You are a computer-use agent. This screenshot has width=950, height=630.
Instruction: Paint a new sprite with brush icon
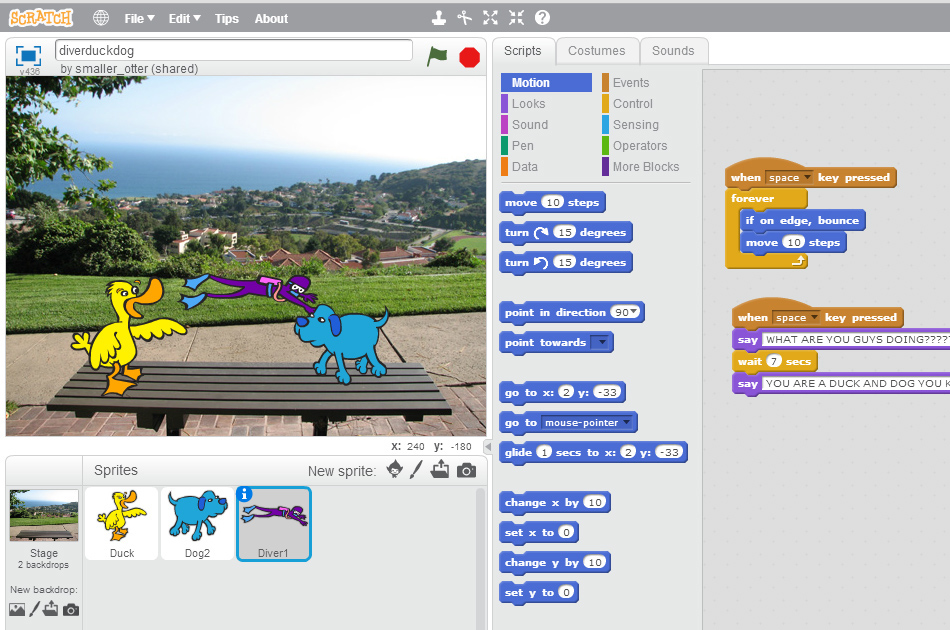pyautogui.click(x=417, y=470)
